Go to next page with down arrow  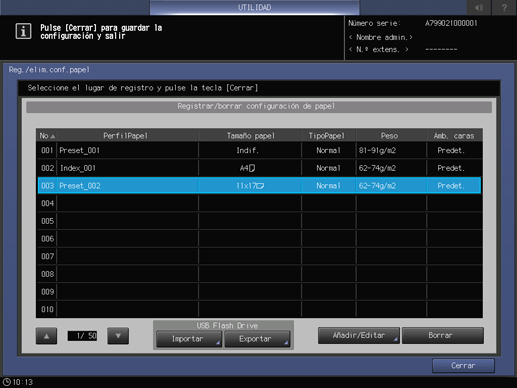tap(118, 336)
